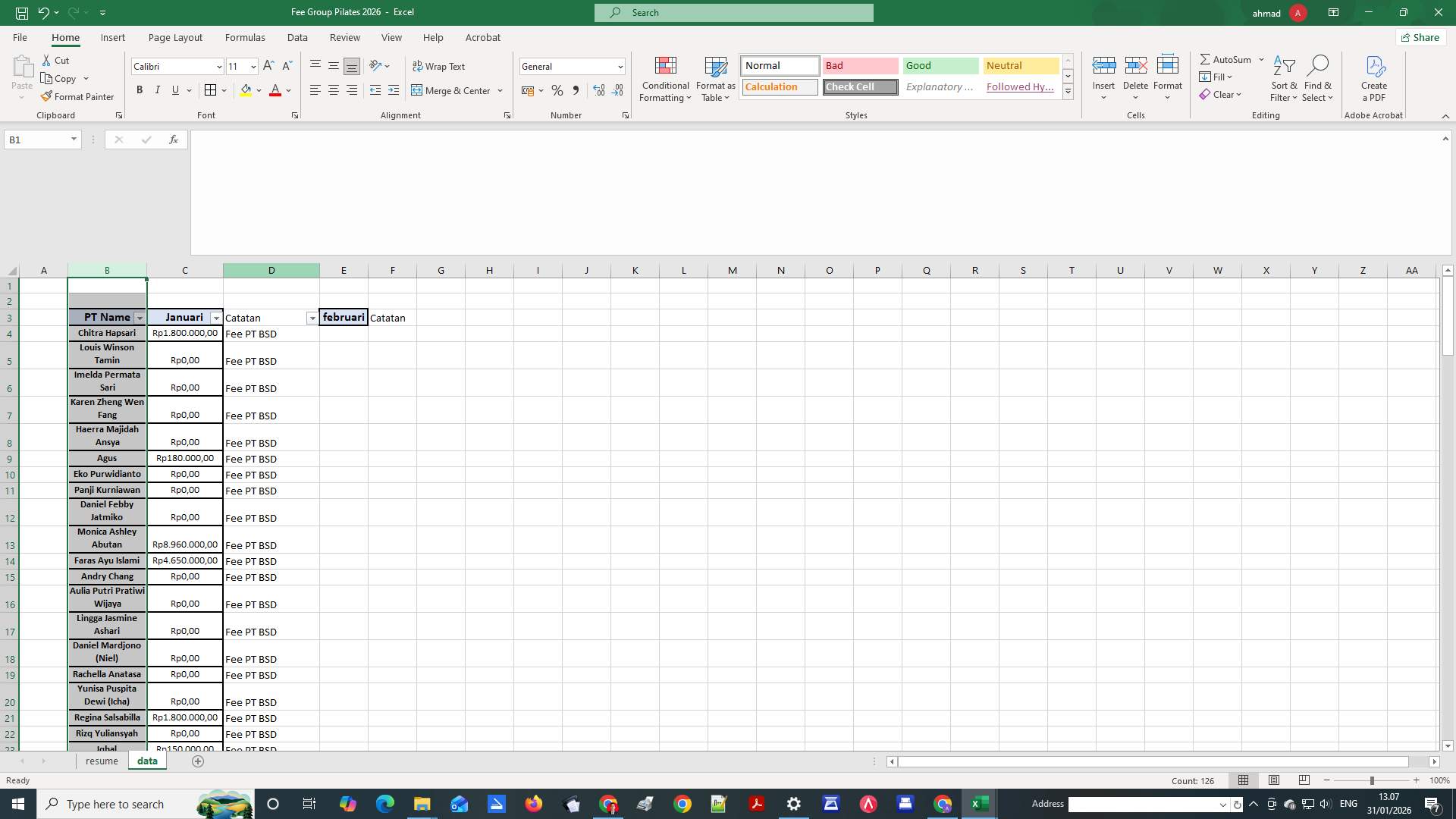The width and height of the screenshot is (1456, 819).
Task: Open Conditional Formatting
Action: pos(665,79)
